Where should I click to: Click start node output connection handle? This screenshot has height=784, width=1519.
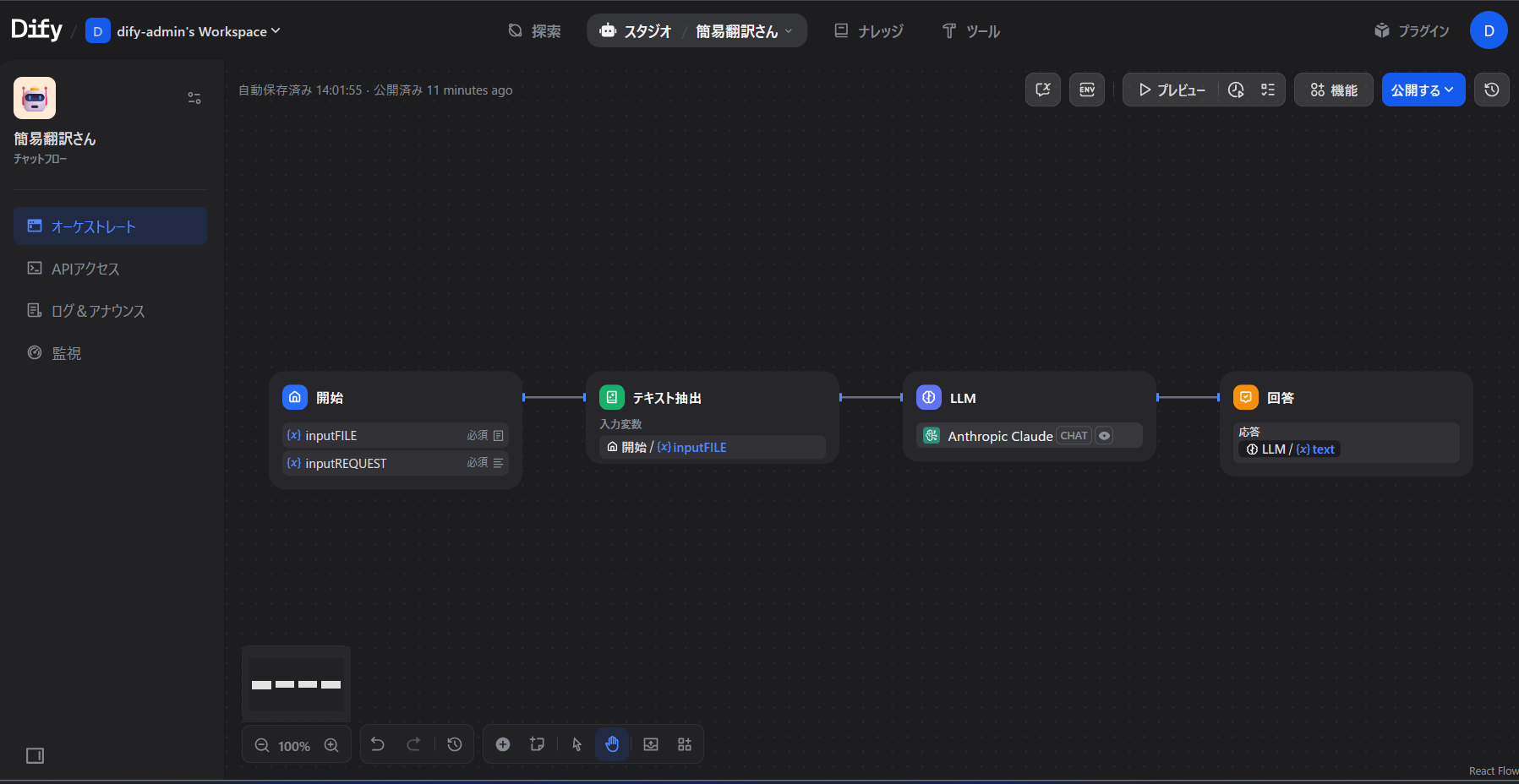click(x=524, y=397)
